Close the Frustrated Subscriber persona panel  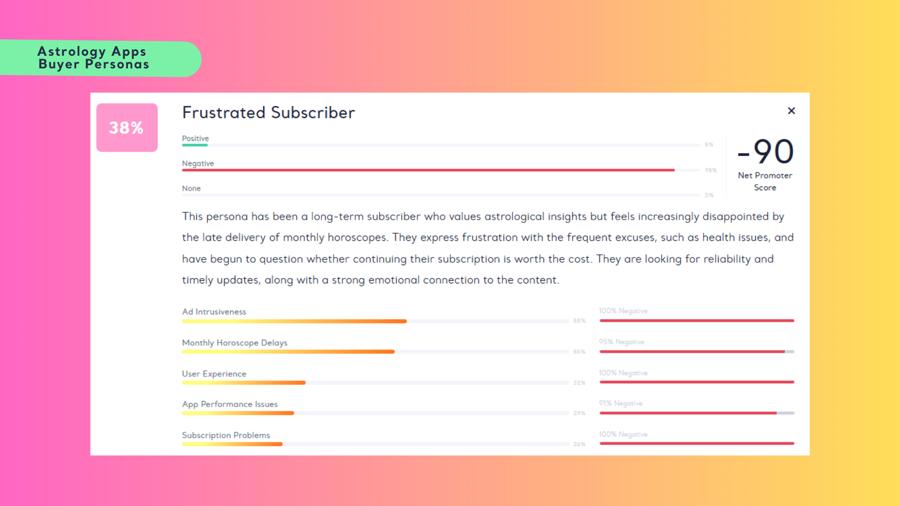tap(791, 111)
